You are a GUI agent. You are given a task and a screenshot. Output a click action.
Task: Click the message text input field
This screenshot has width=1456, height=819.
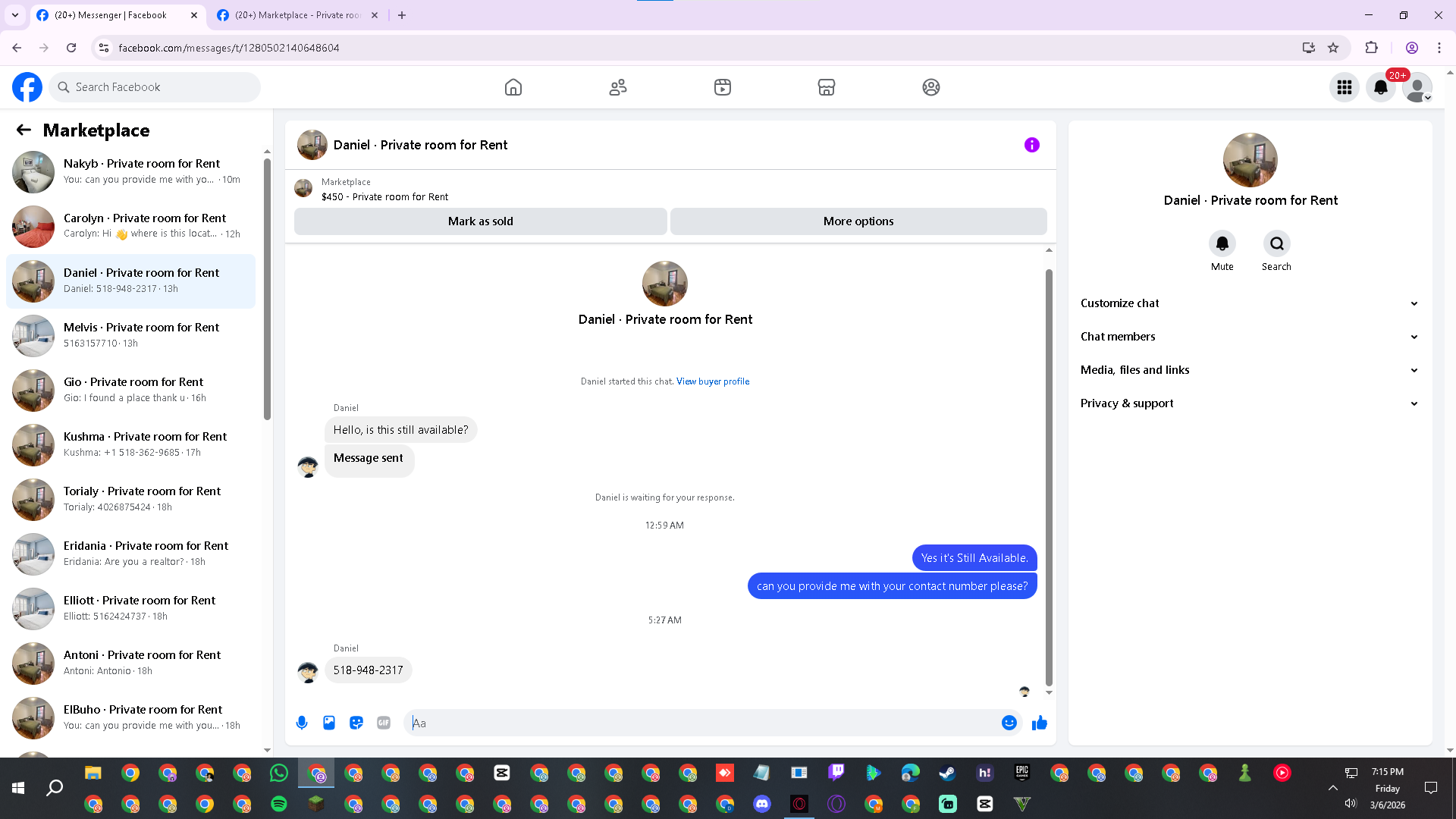click(701, 723)
